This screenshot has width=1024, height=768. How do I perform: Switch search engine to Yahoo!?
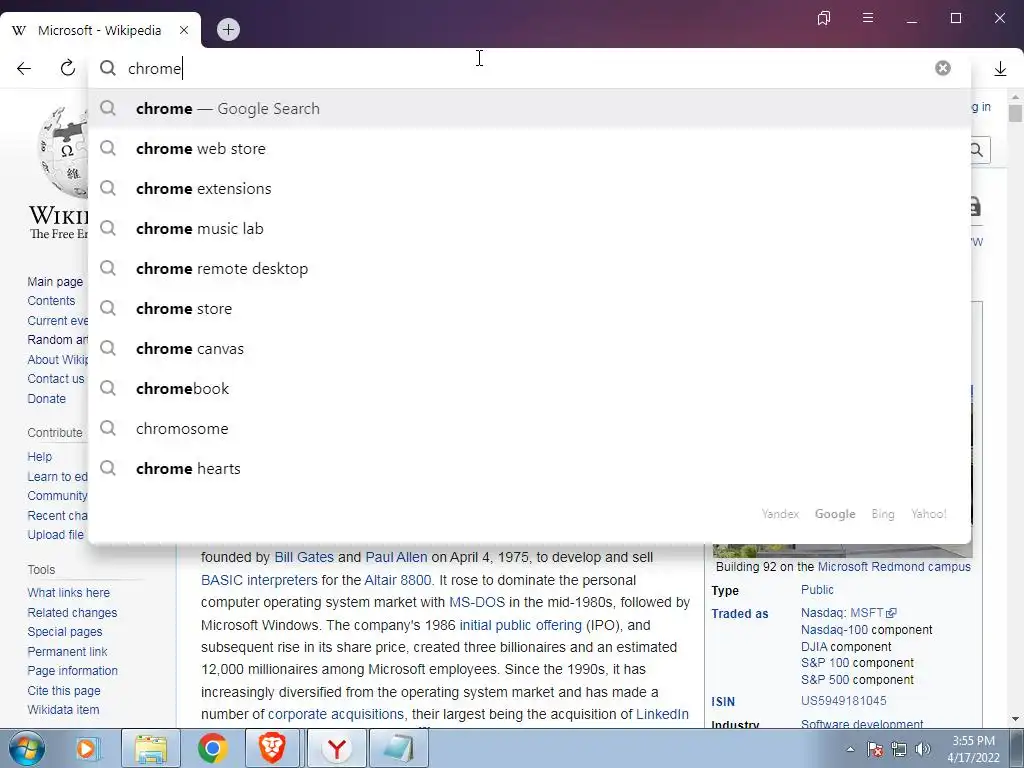[929, 514]
